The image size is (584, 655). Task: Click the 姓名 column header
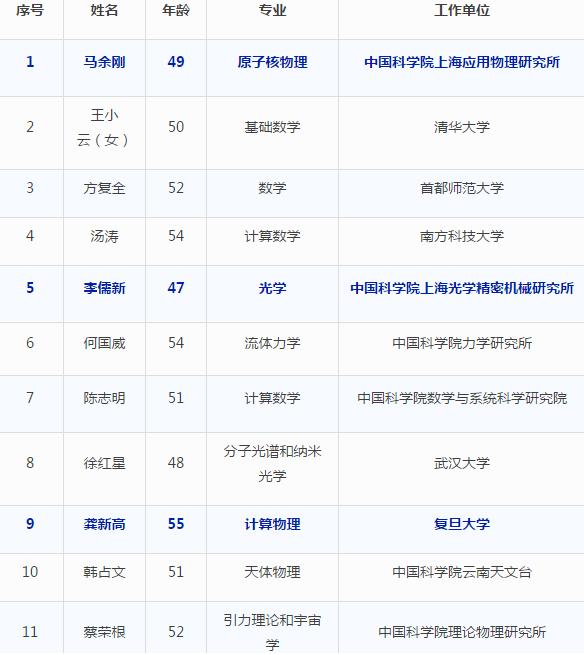coord(104,10)
